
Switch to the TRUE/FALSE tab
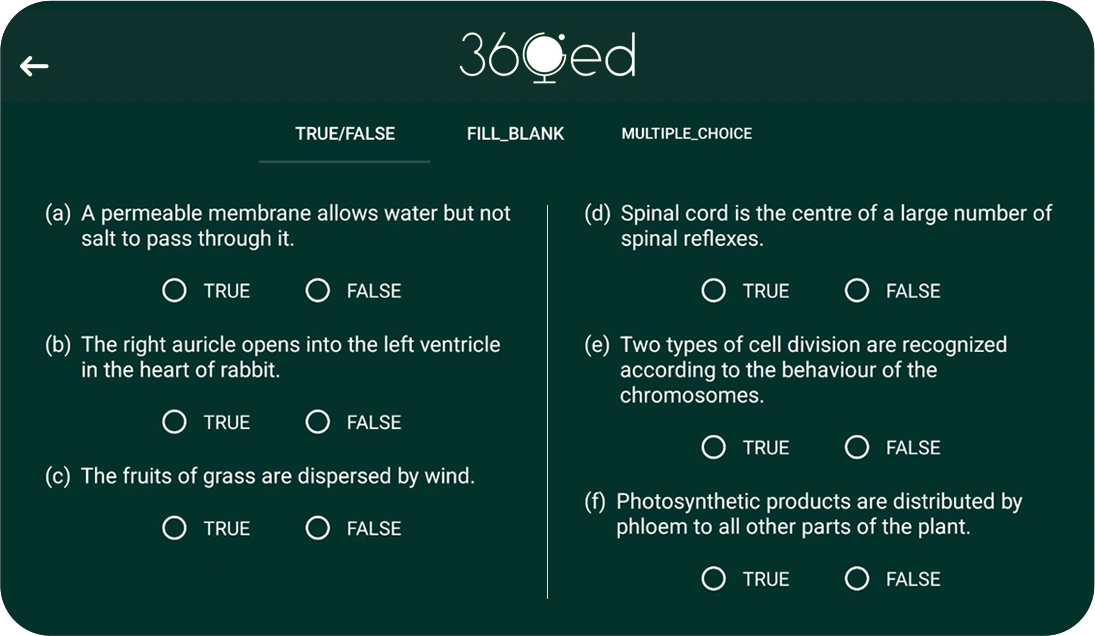tap(345, 133)
